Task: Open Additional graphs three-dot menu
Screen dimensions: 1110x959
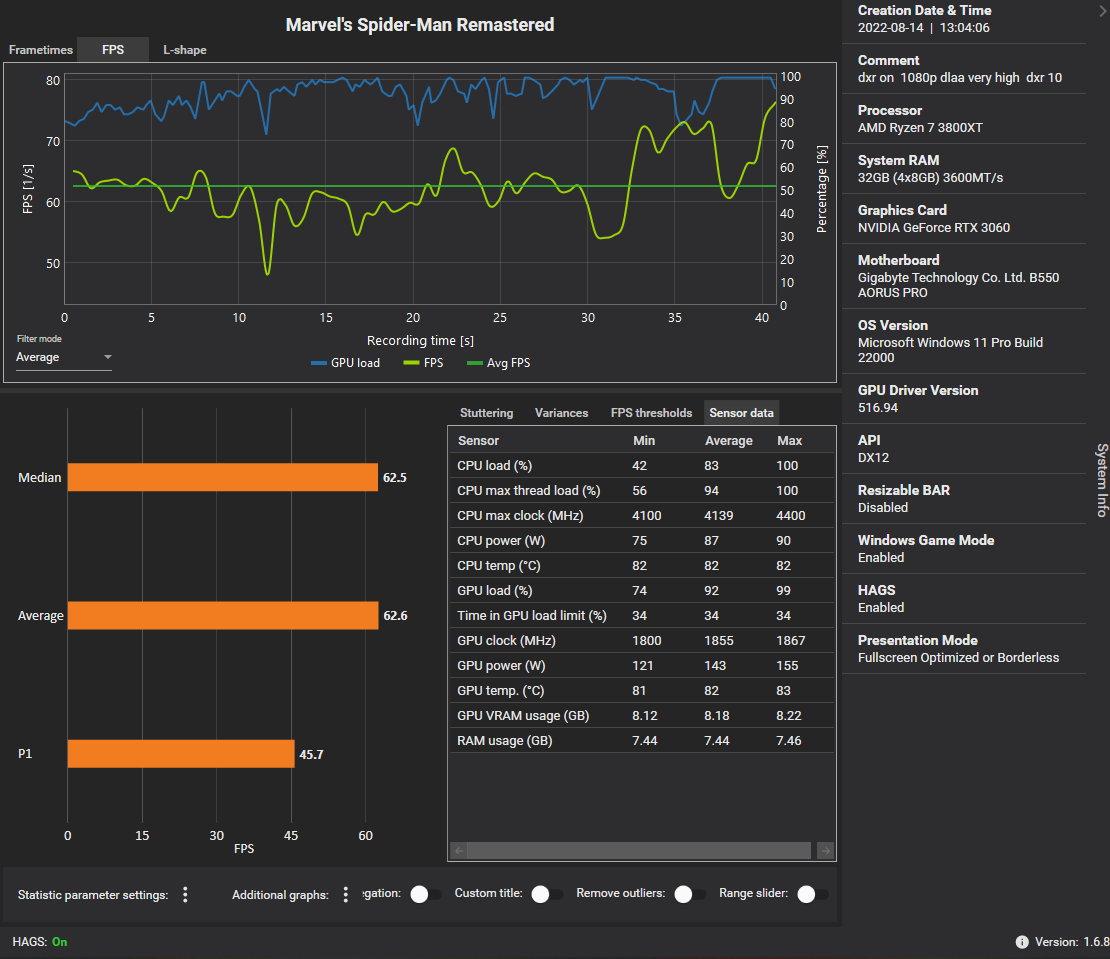Action: point(345,895)
